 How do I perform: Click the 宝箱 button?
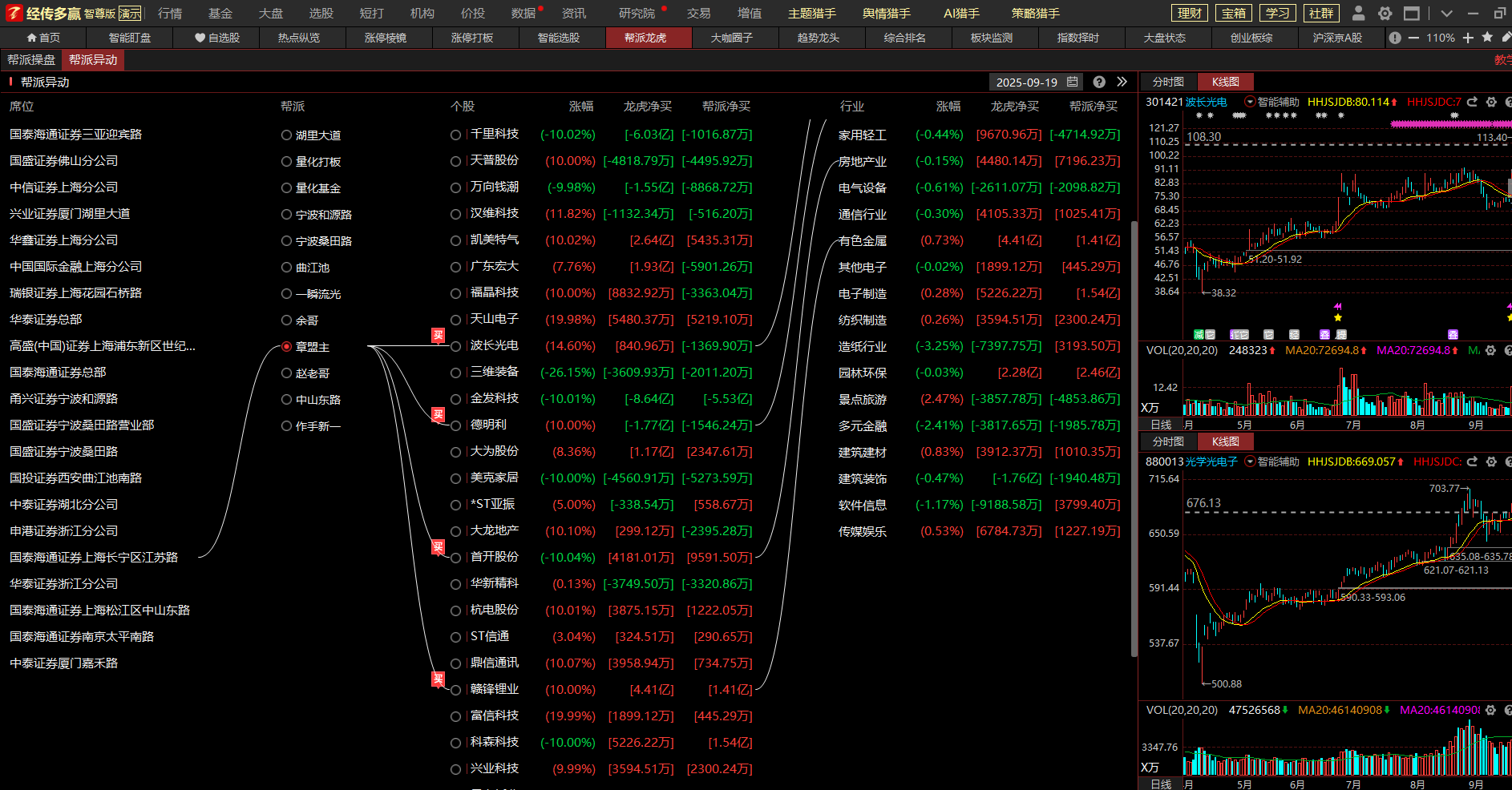(x=1234, y=13)
